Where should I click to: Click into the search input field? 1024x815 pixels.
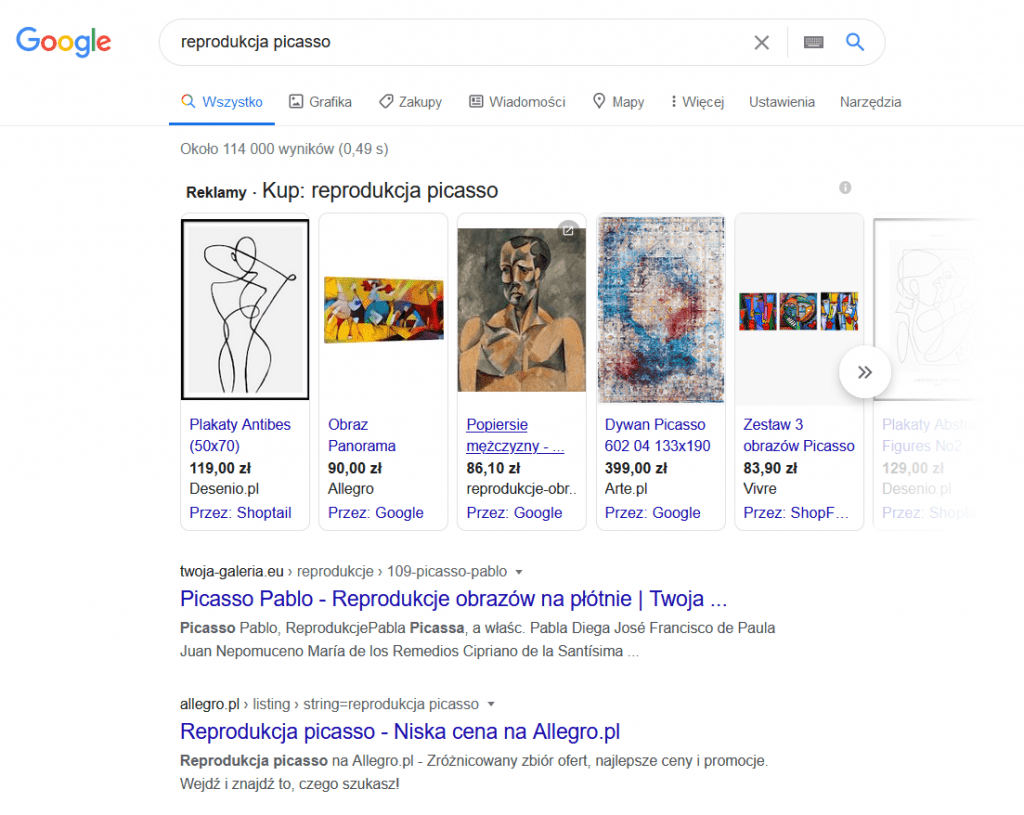point(457,42)
